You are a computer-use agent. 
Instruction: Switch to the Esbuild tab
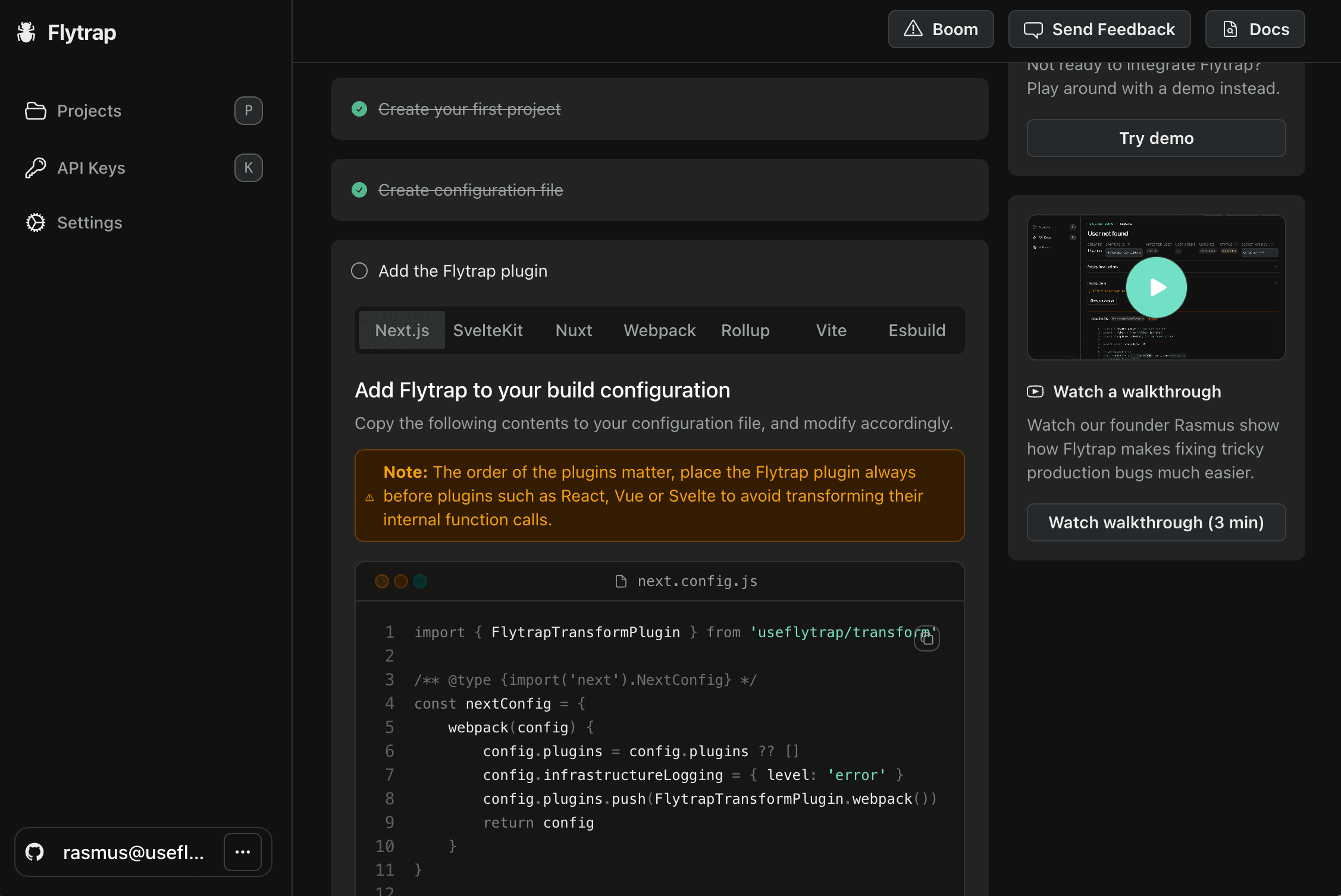click(917, 330)
